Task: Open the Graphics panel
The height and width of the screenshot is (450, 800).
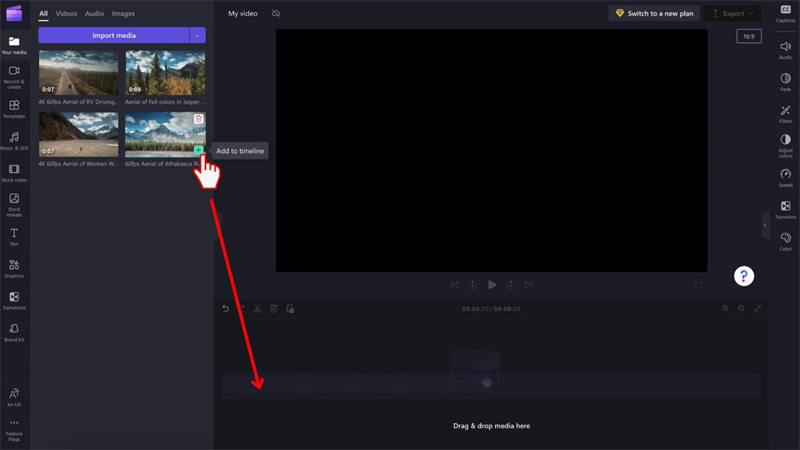Action: click(14, 268)
